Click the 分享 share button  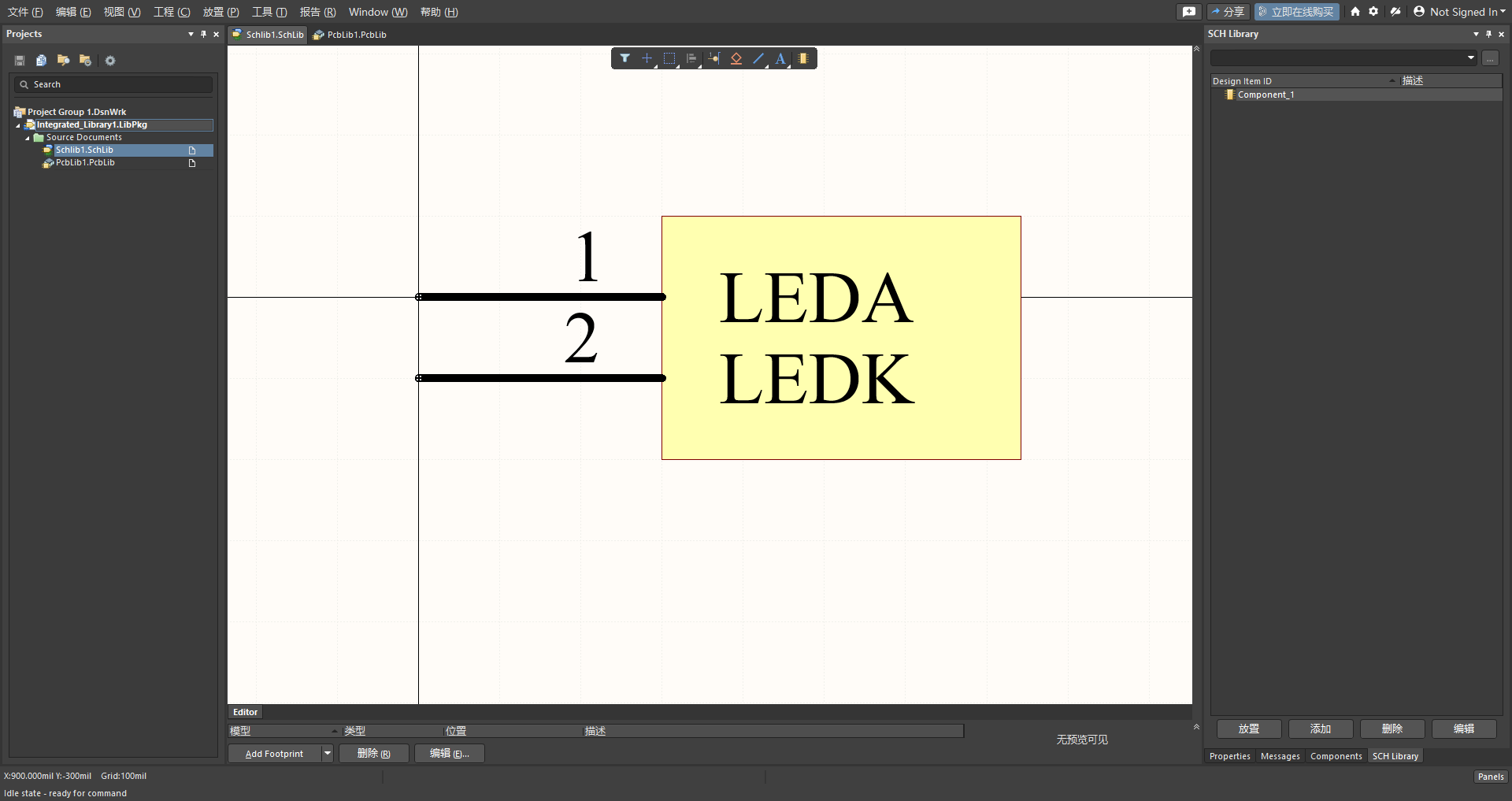(x=1228, y=12)
